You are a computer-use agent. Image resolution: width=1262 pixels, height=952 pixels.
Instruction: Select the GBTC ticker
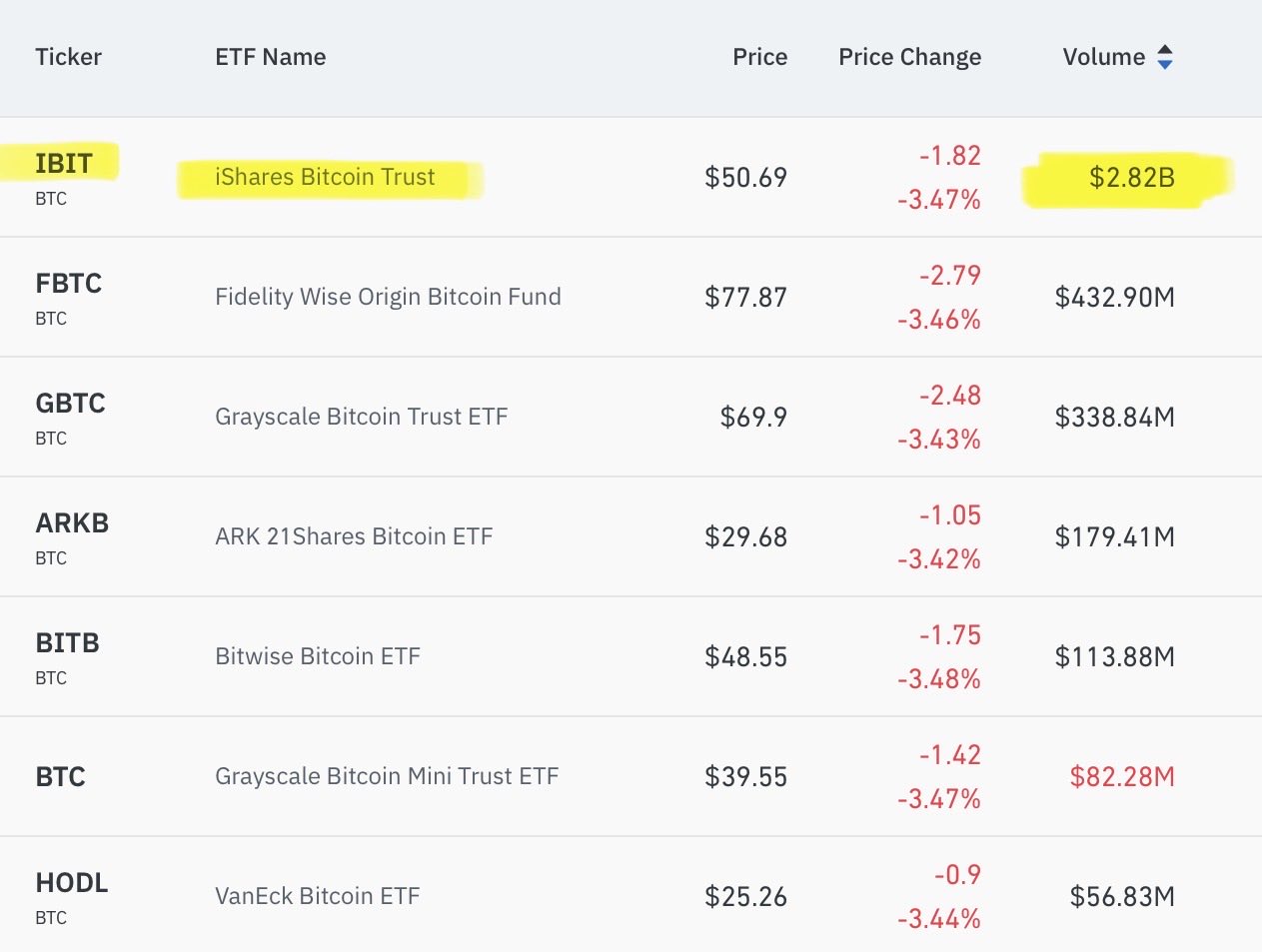click(x=70, y=404)
